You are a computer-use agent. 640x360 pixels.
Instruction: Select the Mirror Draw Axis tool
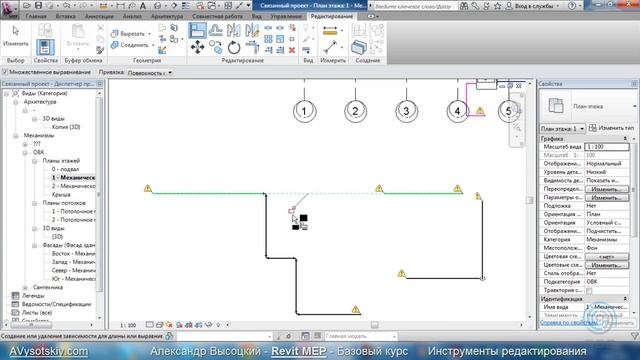(x=252, y=31)
